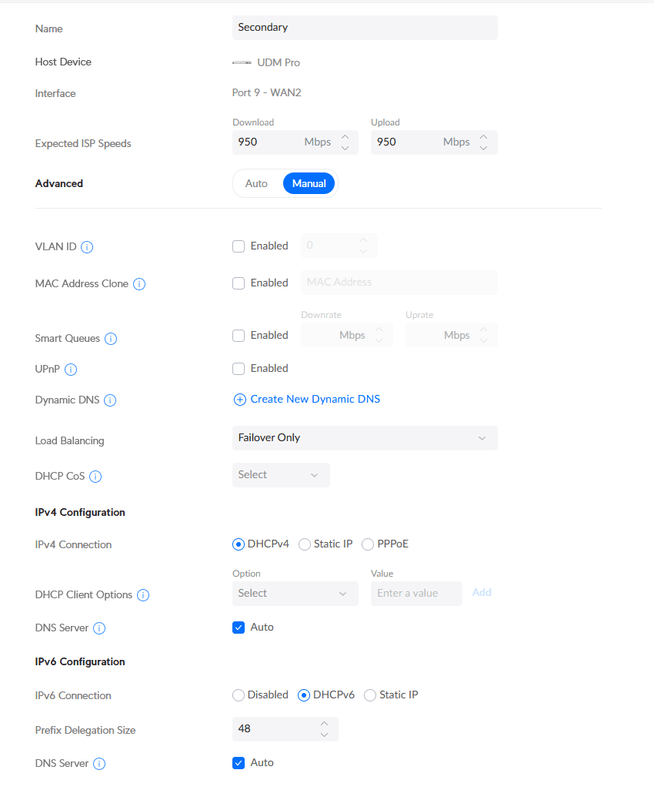Uncheck Auto for IPv4 DNS Server
Screen dimensions: 654x800
tap(238, 628)
